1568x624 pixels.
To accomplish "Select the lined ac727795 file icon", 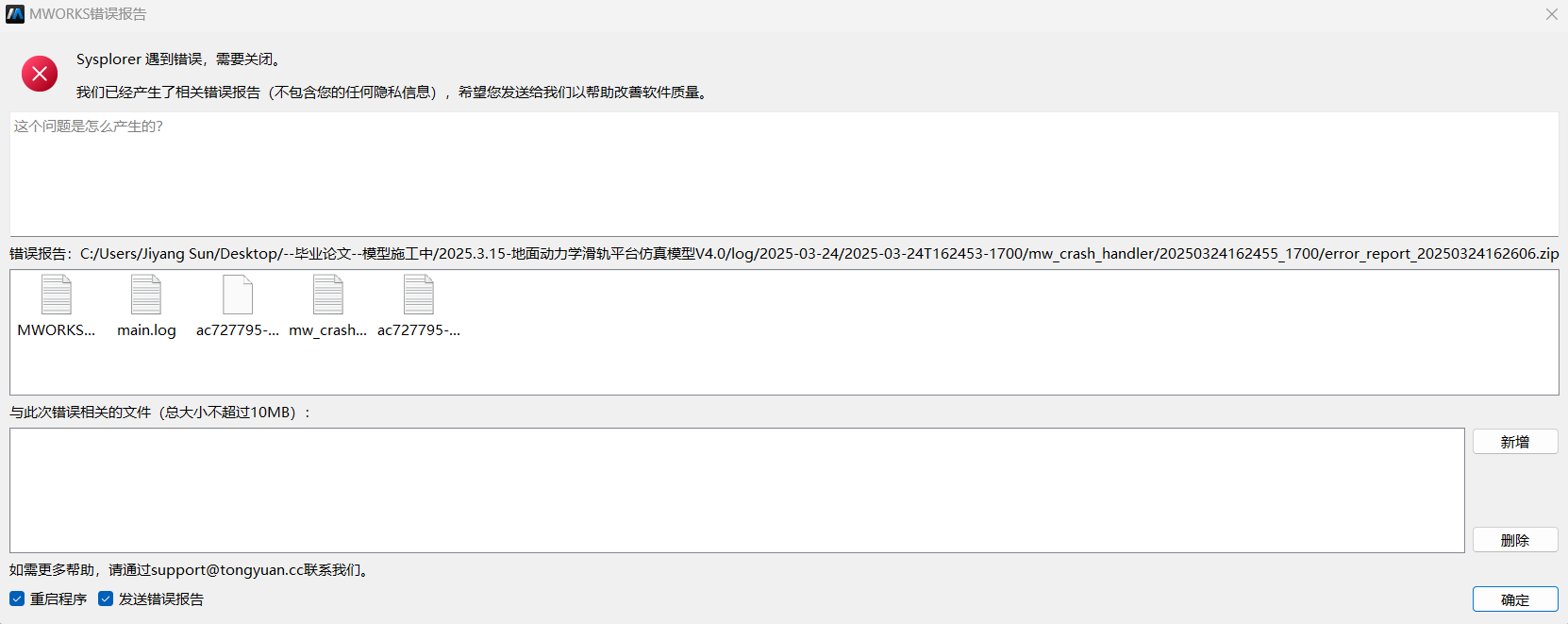I will click(419, 295).
